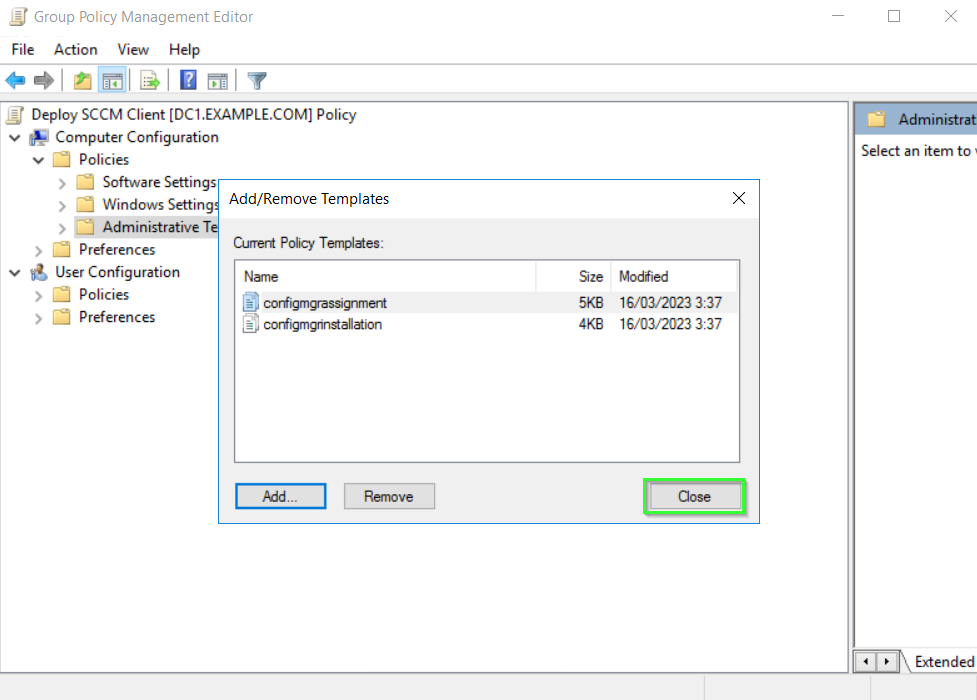Viewport: 977px width, 700px height.
Task: Open the Action menu
Action: tap(75, 49)
